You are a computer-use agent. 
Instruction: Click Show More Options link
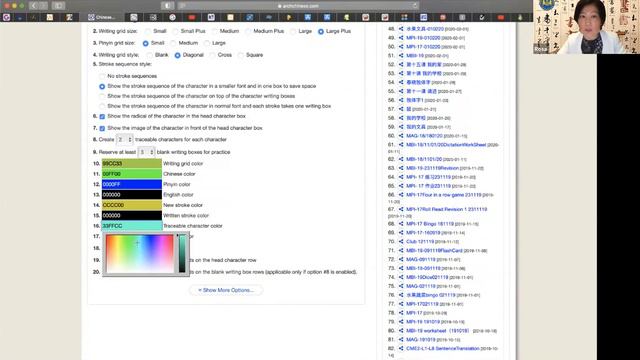pos(226,290)
